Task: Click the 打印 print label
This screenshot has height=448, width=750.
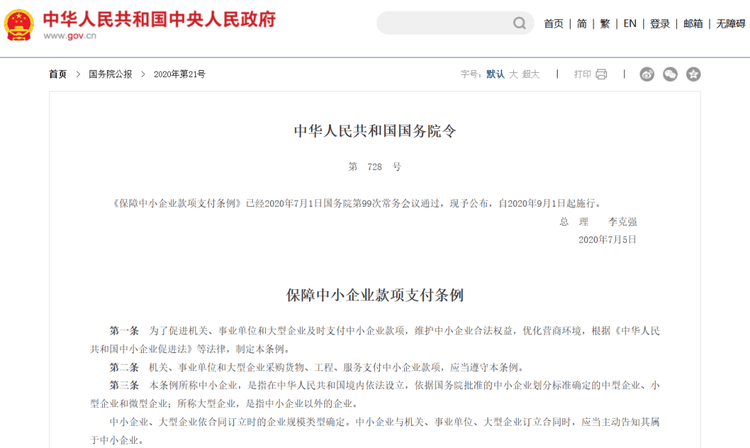Action: pyautogui.click(x=583, y=74)
